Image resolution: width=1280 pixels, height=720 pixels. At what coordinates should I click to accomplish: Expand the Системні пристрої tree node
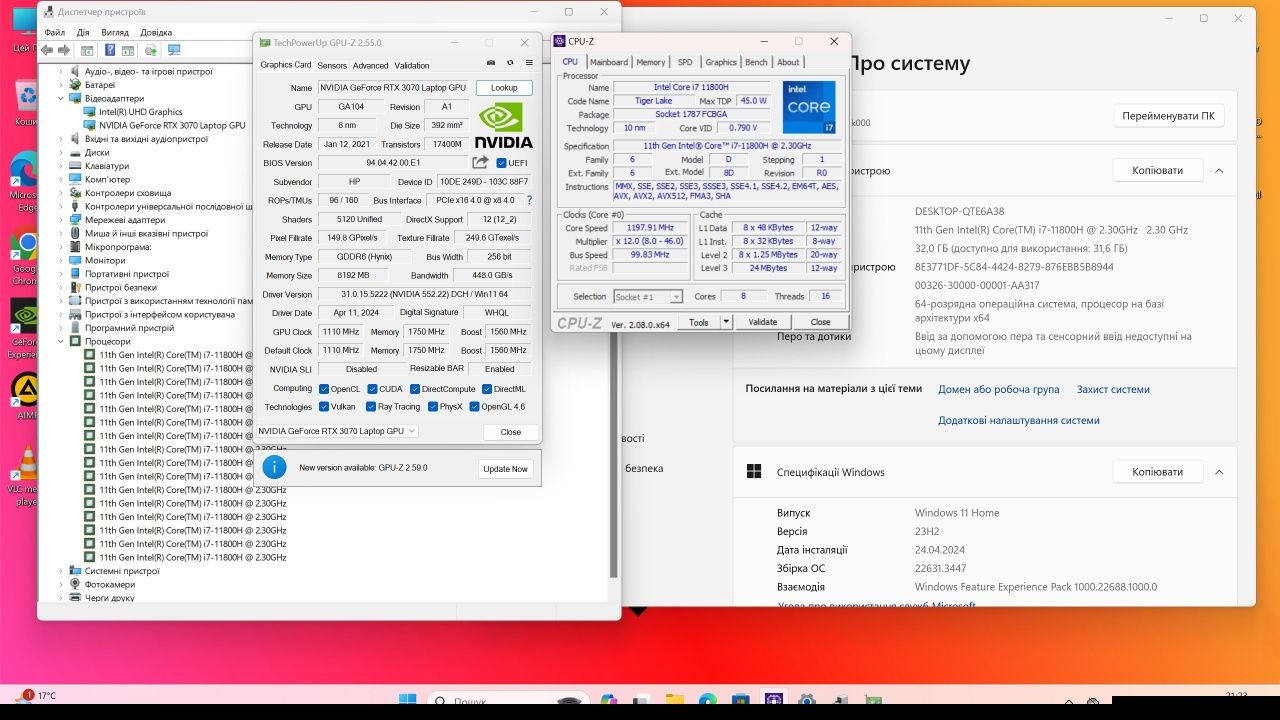coord(61,571)
